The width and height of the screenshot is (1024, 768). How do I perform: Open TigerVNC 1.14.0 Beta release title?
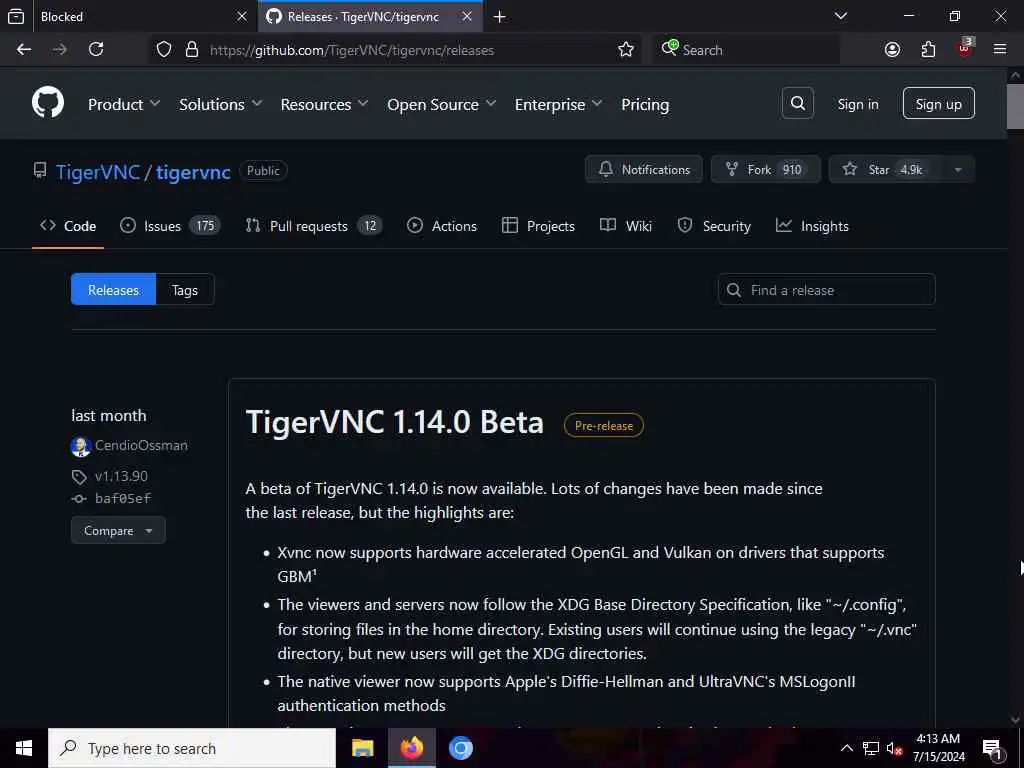(394, 422)
